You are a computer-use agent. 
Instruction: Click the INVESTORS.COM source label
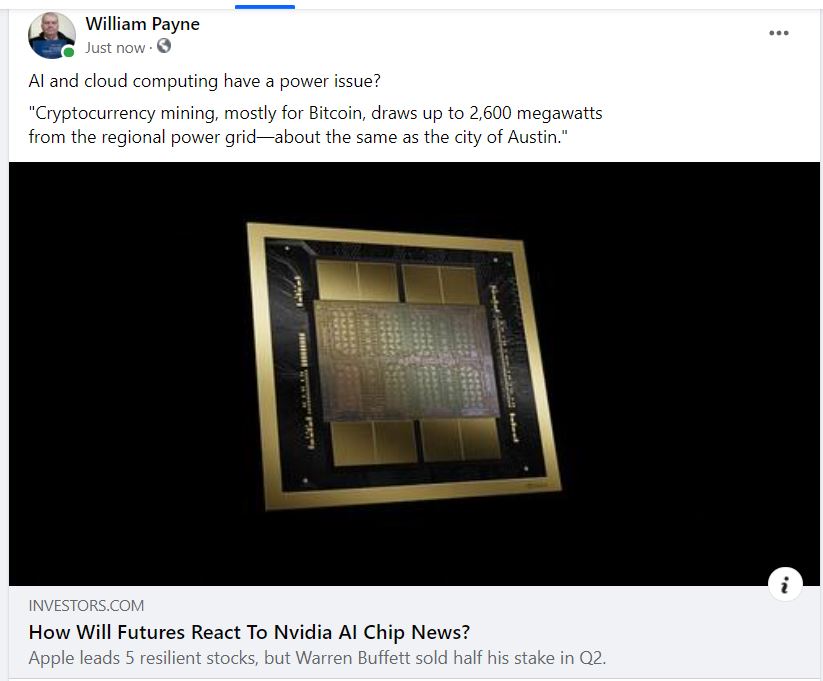[x=86, y=605]
